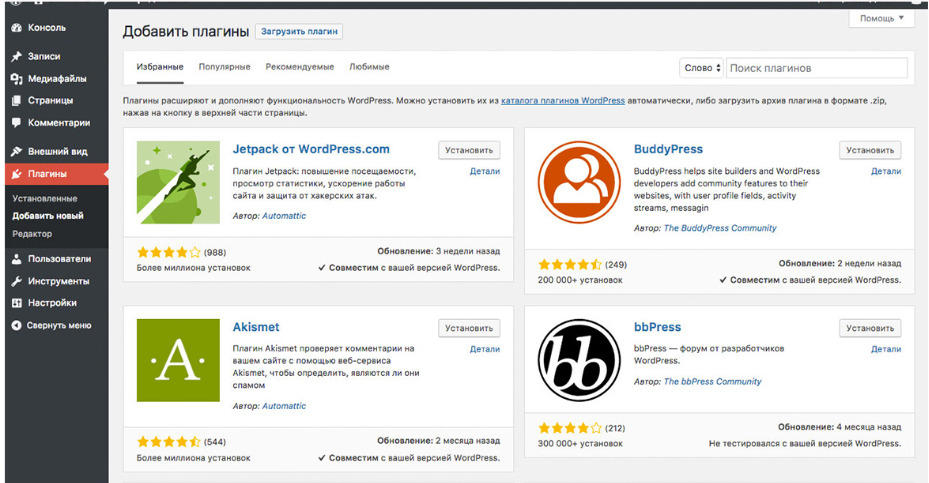Open the Jetpack от WordPress.com title link

311,149
